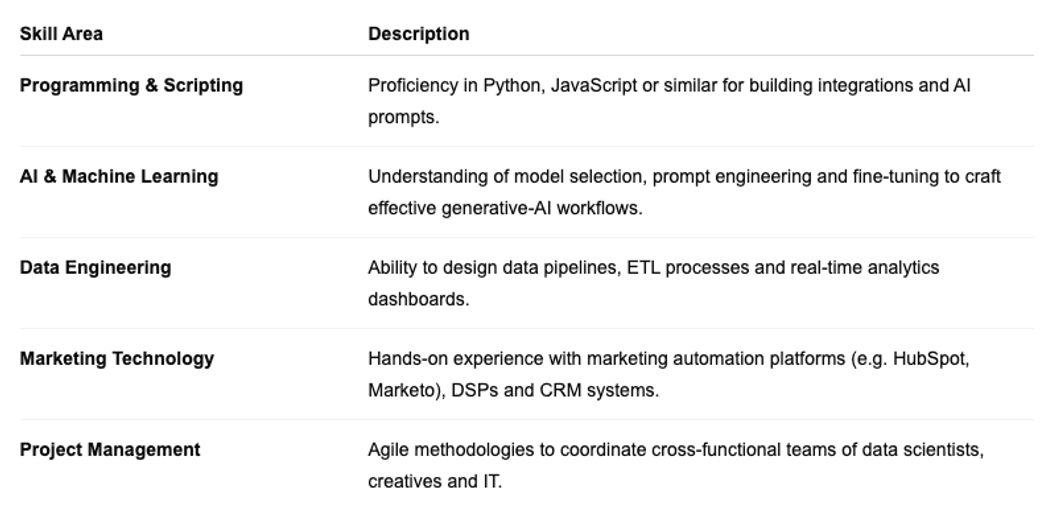Select the Project Management row label
1056x521 pixels.
click(110, 450)
